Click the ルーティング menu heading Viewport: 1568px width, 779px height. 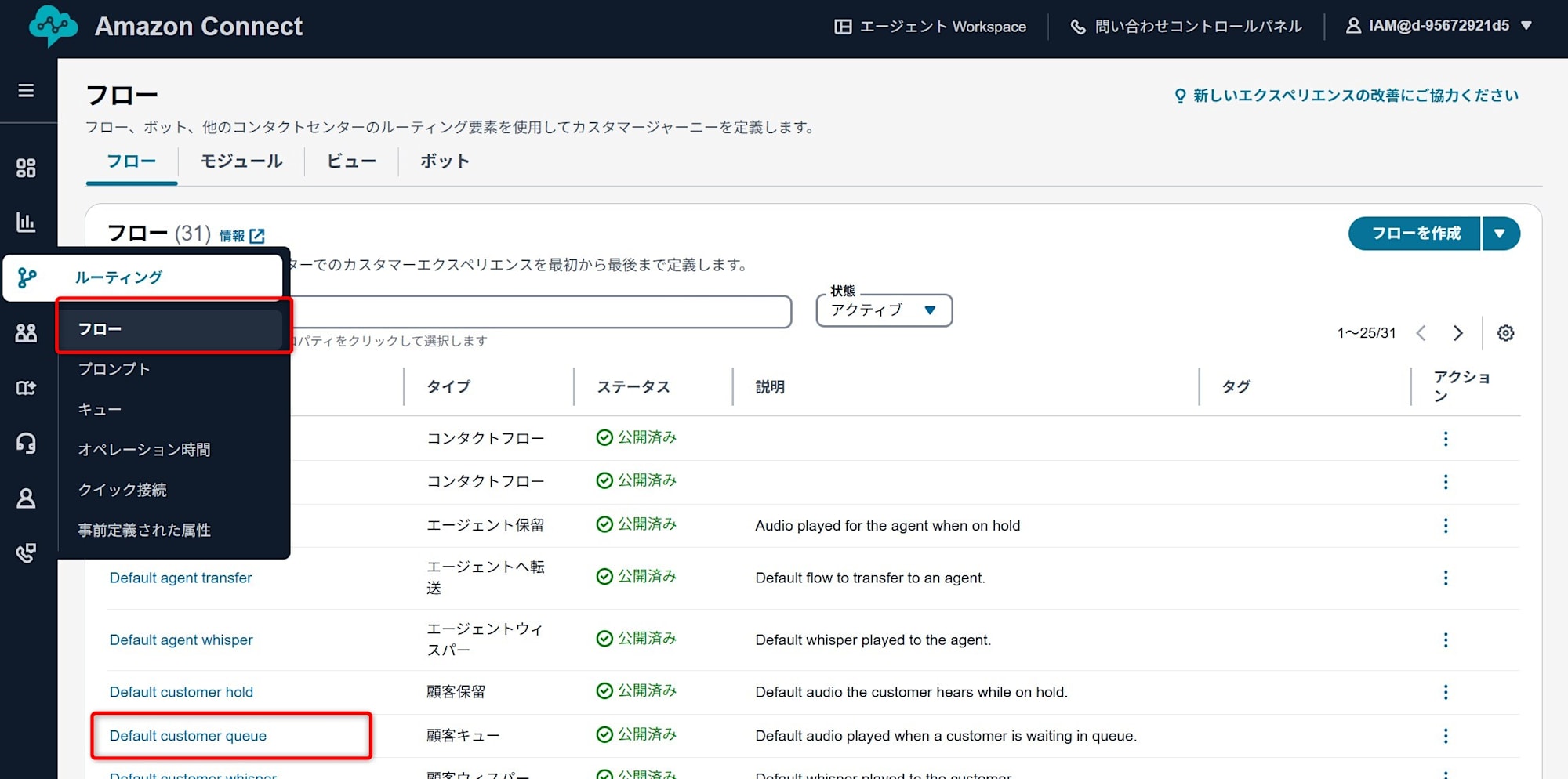(118, 277)
